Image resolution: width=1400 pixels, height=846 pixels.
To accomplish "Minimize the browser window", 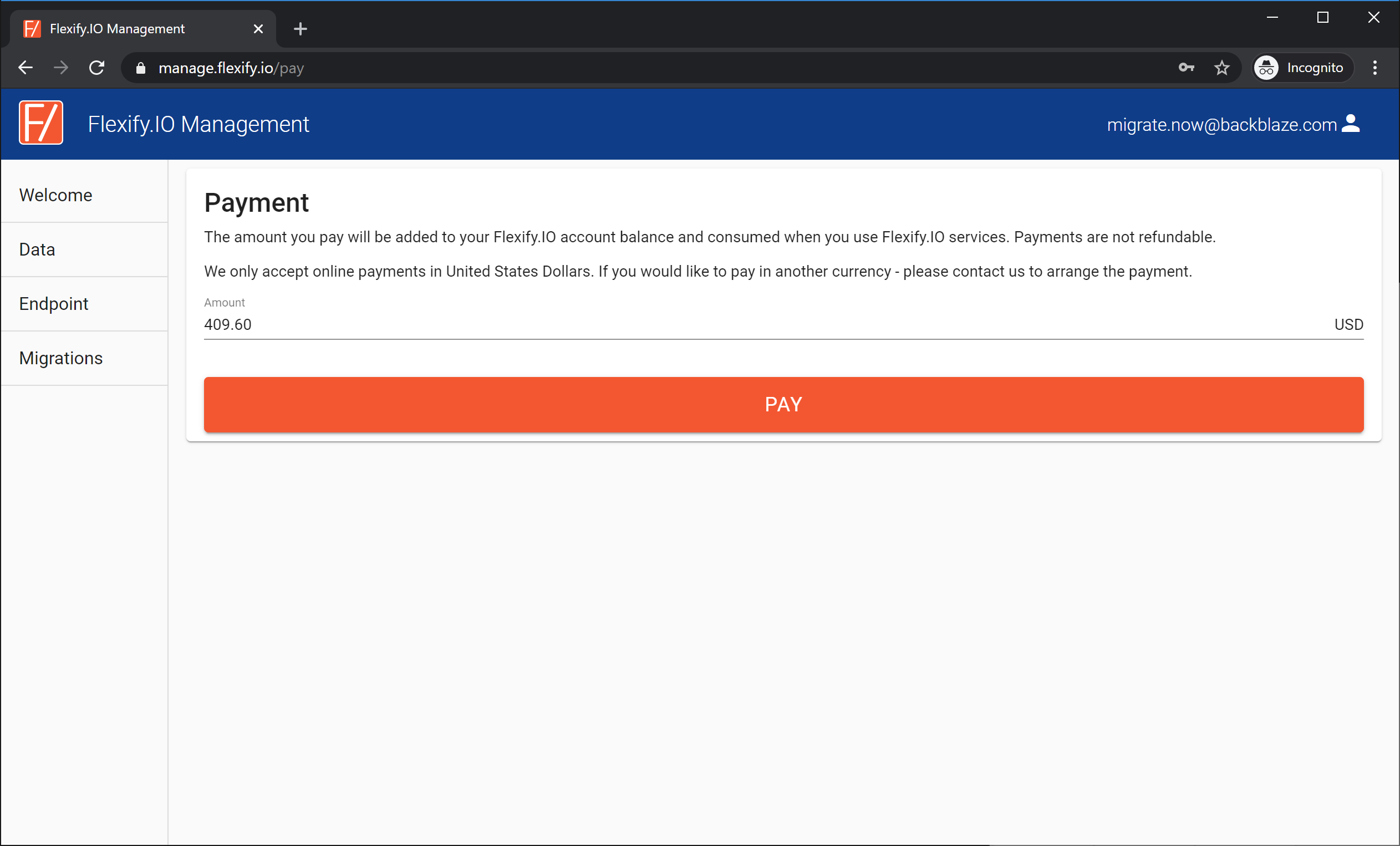I will pos(1272,18).
